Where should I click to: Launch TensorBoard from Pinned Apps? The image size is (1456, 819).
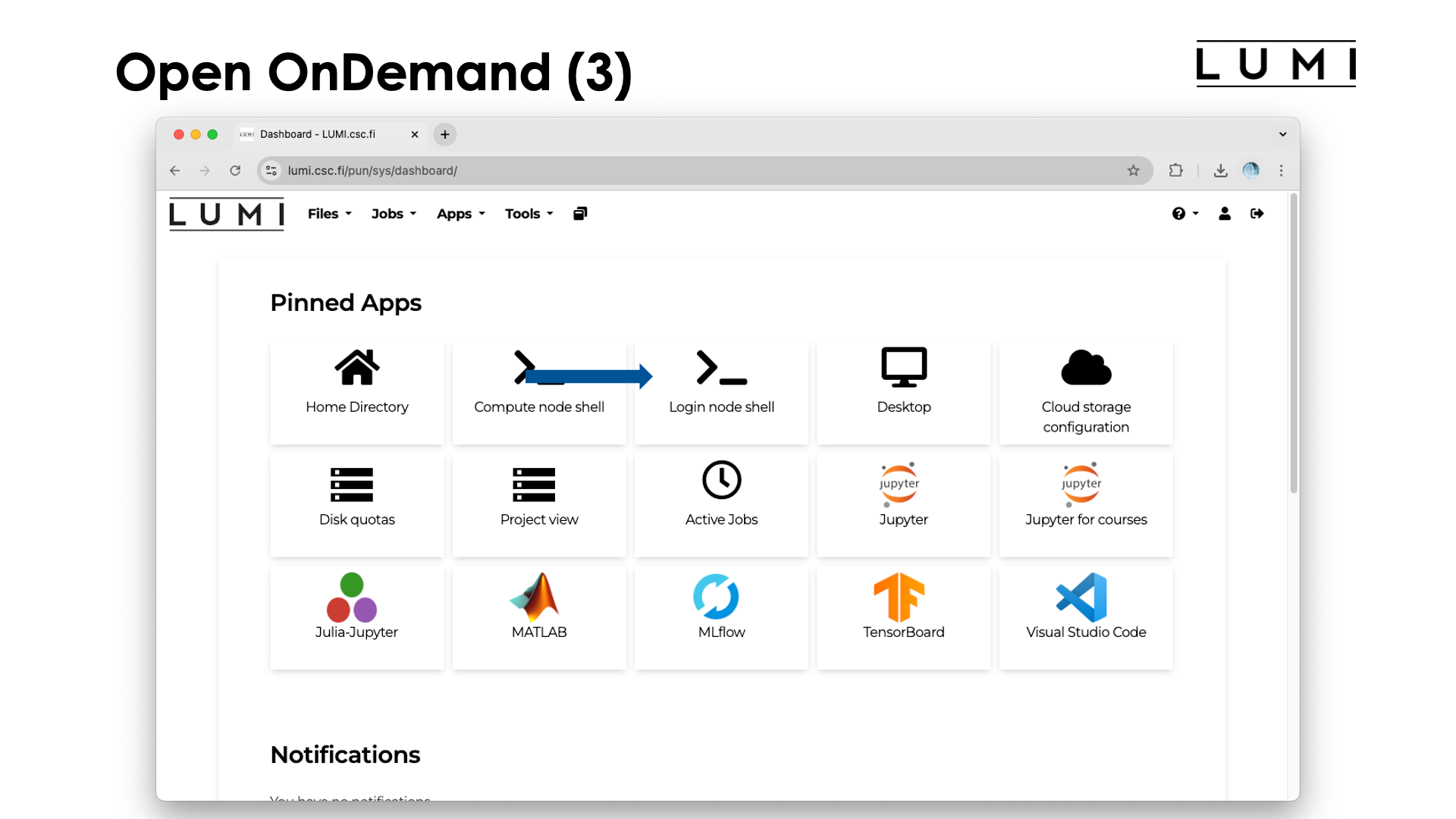(903, 613)
